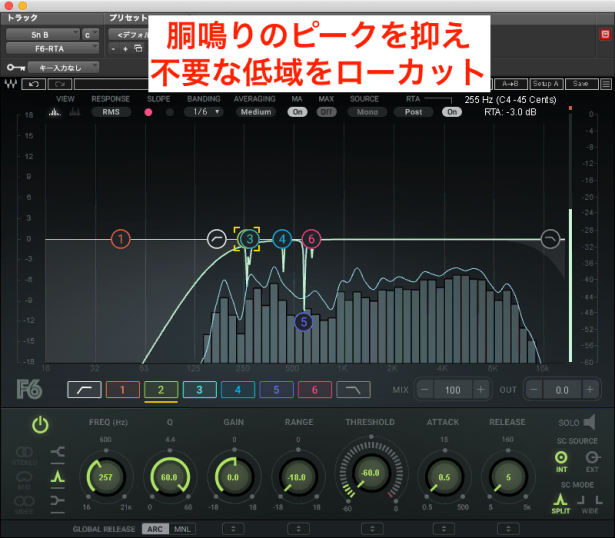Image resolution: width=615 pixels, height=538 pixels.
Task: Click the stepper under the RANGE knob
Action: pyautogui.click(x=298, y=529)
